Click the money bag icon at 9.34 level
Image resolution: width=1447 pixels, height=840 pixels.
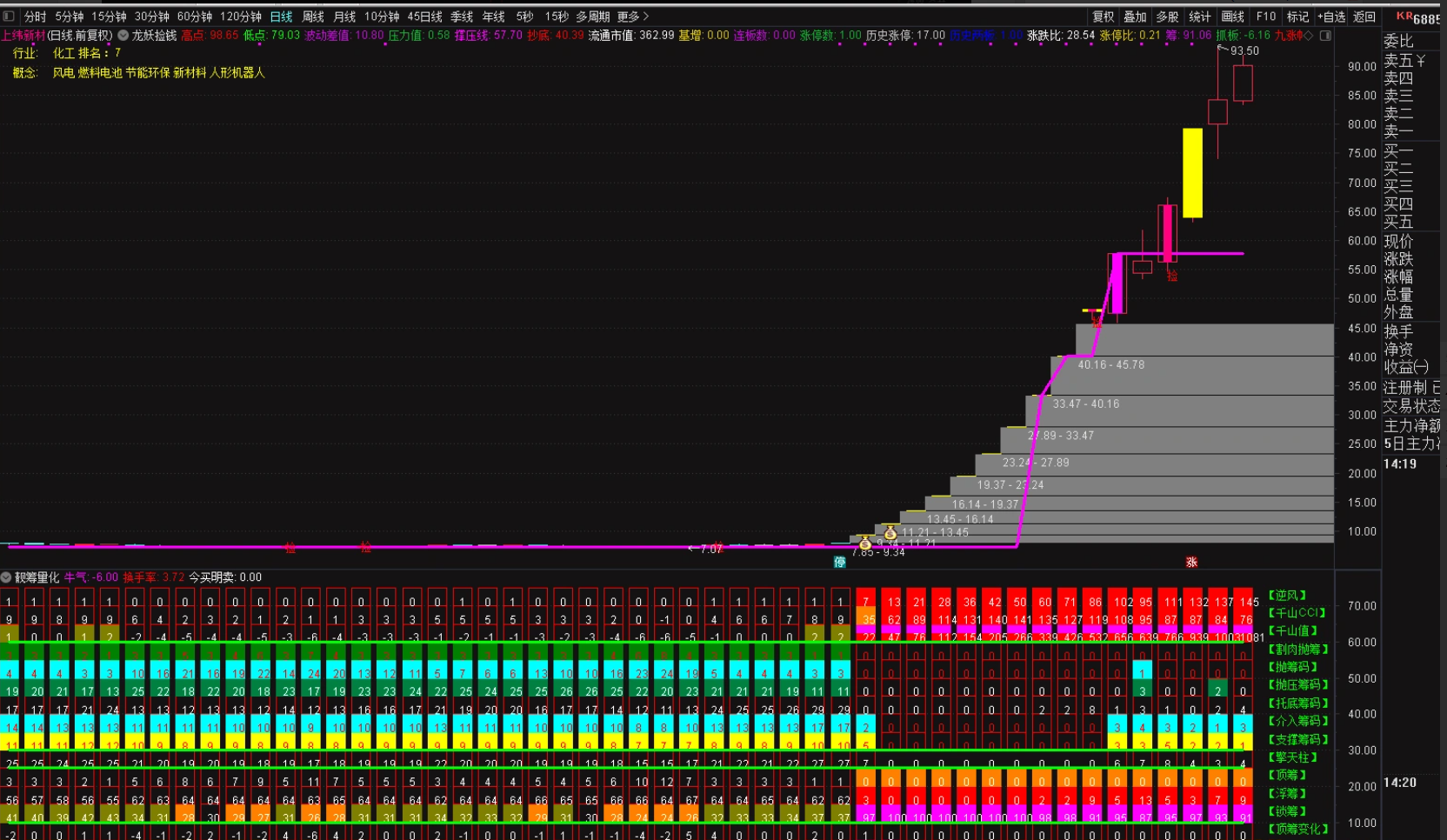[x=864, y=543]
